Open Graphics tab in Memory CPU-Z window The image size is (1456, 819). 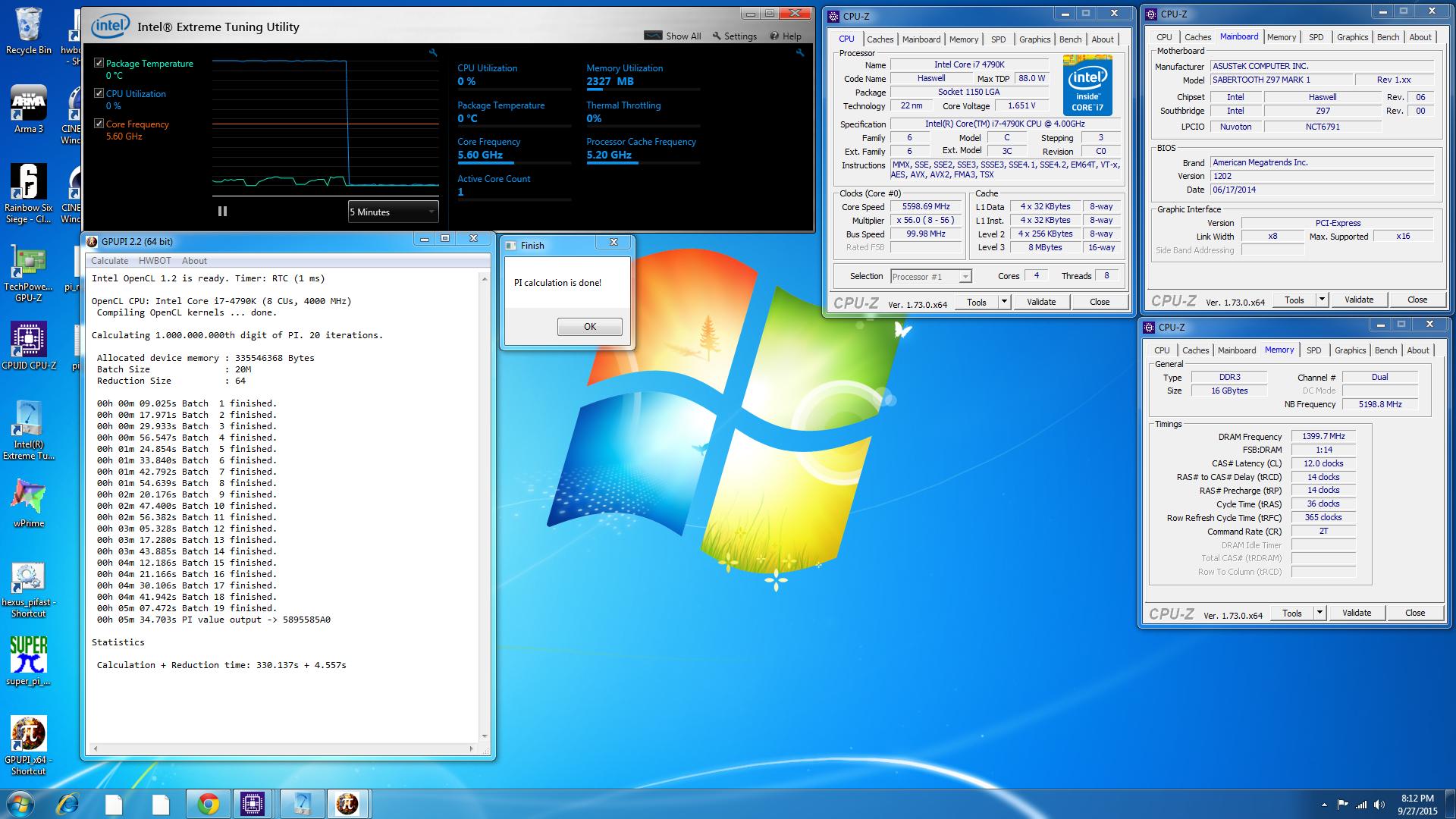click(x=1350, y=350)
